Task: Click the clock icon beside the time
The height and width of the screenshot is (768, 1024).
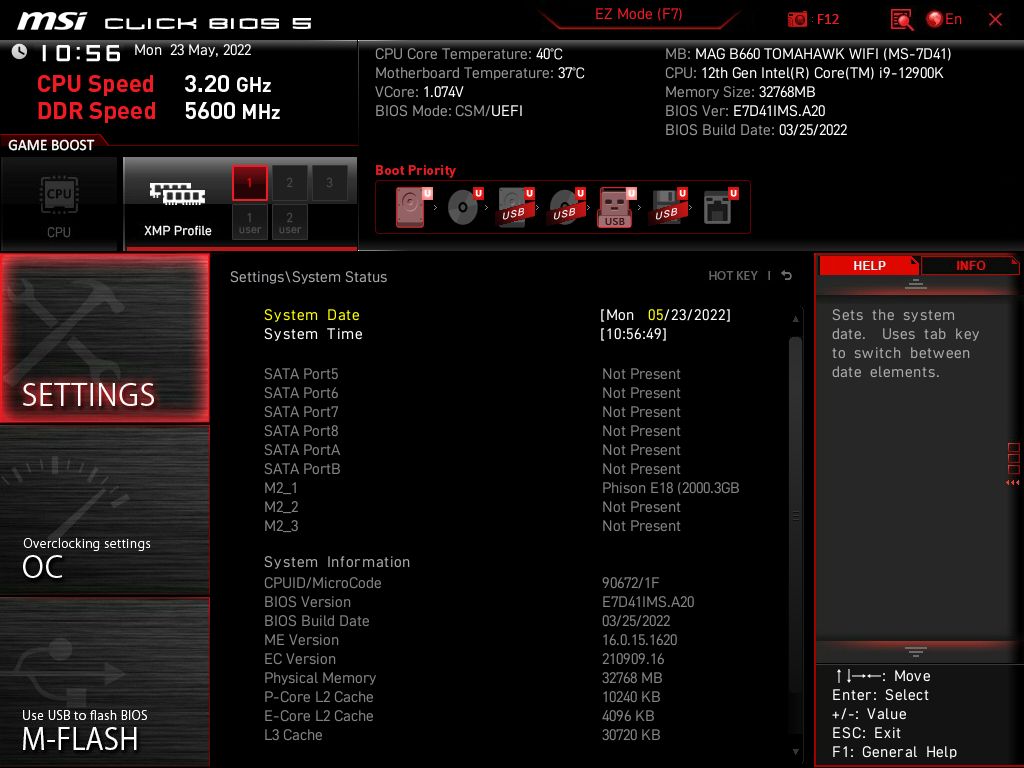Action: (19, 51)
